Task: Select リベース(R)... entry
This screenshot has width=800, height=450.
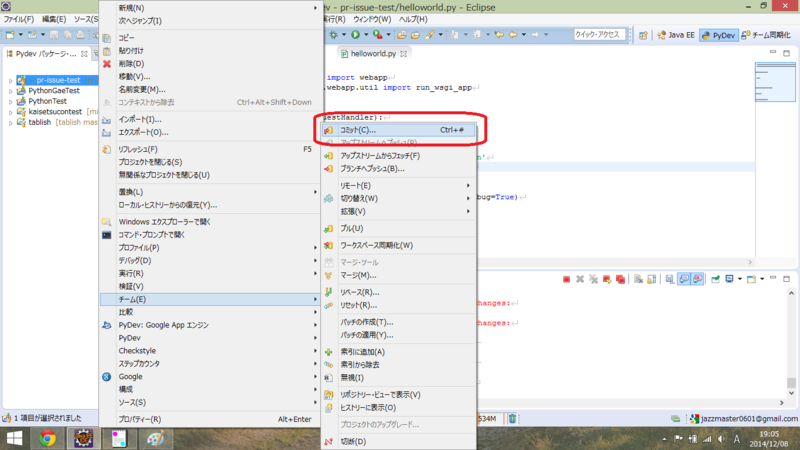Action: [x=398, y=292]
